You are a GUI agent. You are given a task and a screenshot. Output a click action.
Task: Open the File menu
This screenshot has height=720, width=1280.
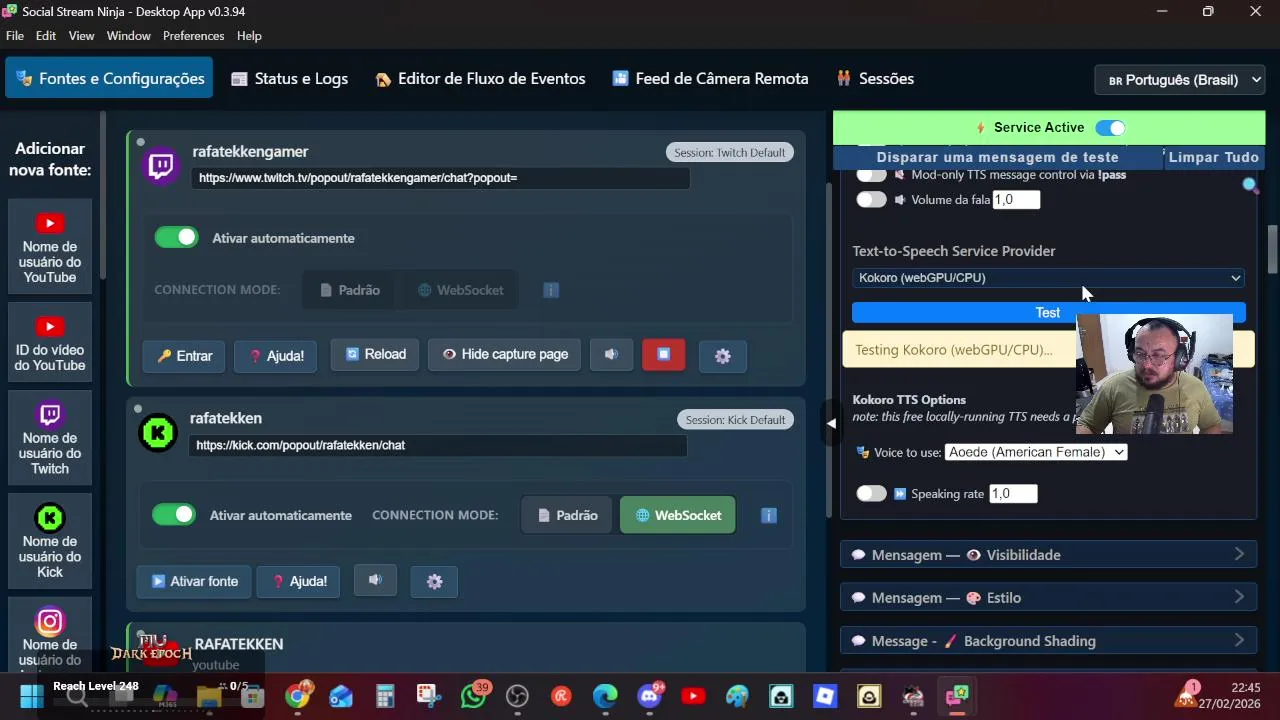click(15, 36)
